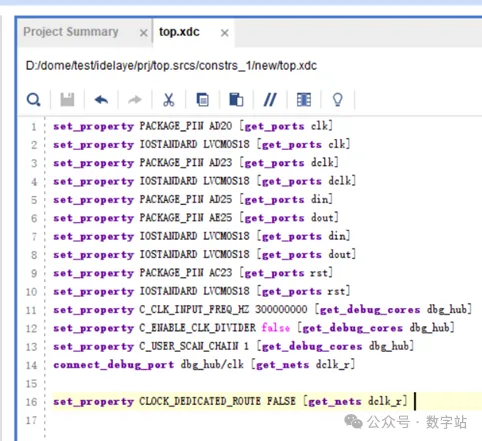Open the search magnifier tool

33,100
